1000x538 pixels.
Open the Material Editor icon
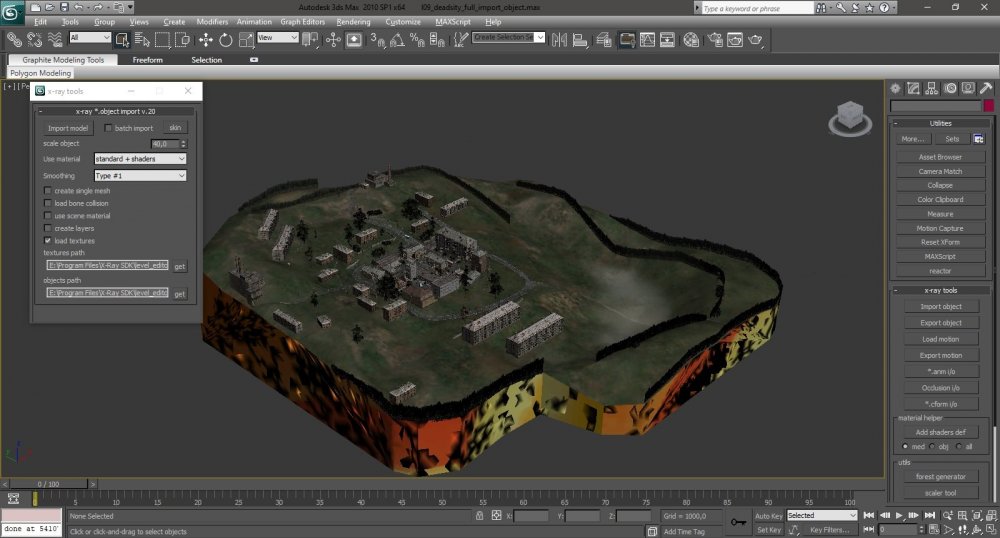691,40
